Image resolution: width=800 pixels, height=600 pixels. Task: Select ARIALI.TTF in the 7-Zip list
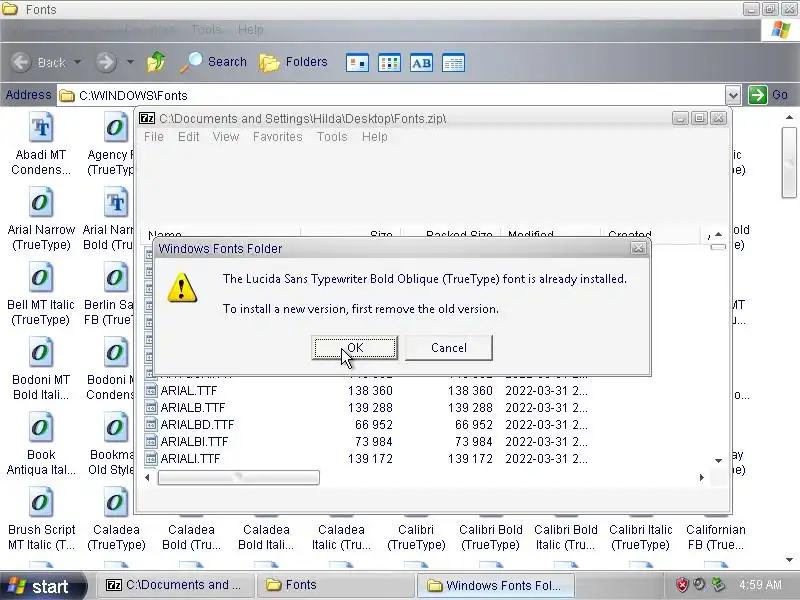190,459
